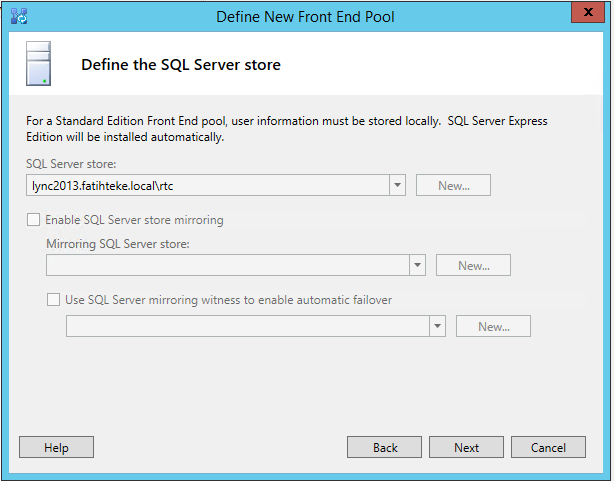The width and height of the screenshot is (614, 481).
Task: Toggle the mirroring witness automatic failover checkbox
Action: 54,299
